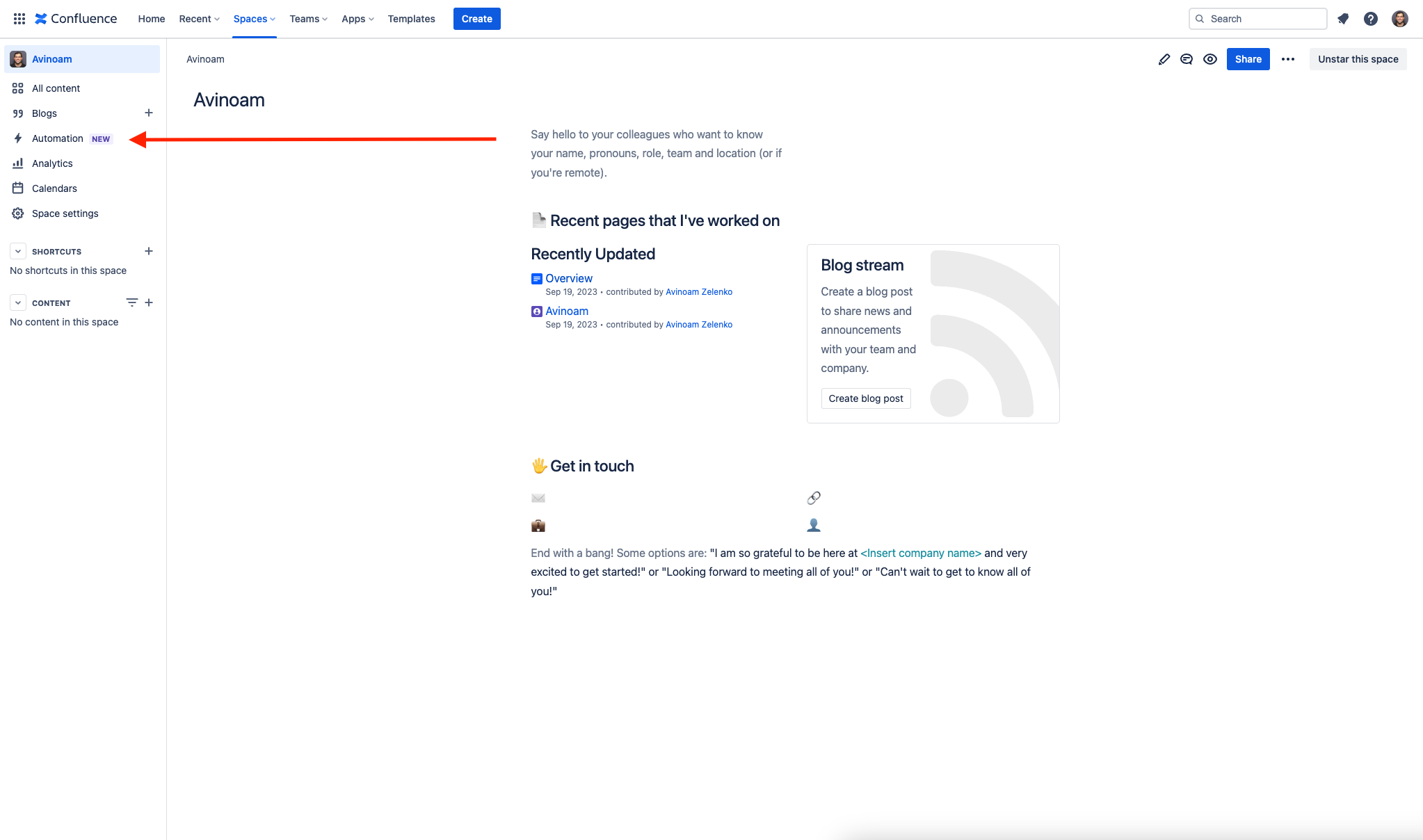Viewport: 1423px width, 840px height.
Task: Click the watch/view eye icon
Action: pyautogui.click(x=1210, y=59)
